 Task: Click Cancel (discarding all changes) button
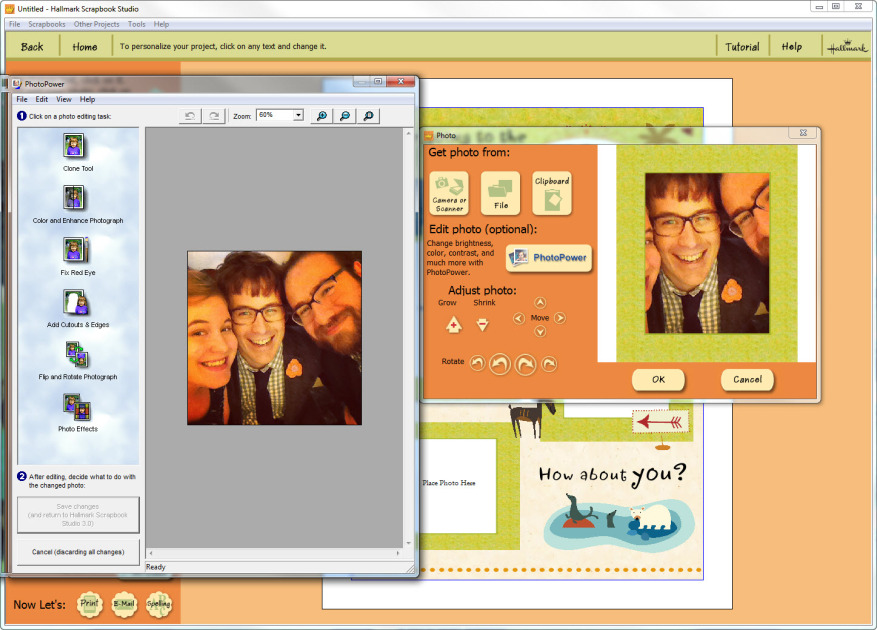point(78,552)
